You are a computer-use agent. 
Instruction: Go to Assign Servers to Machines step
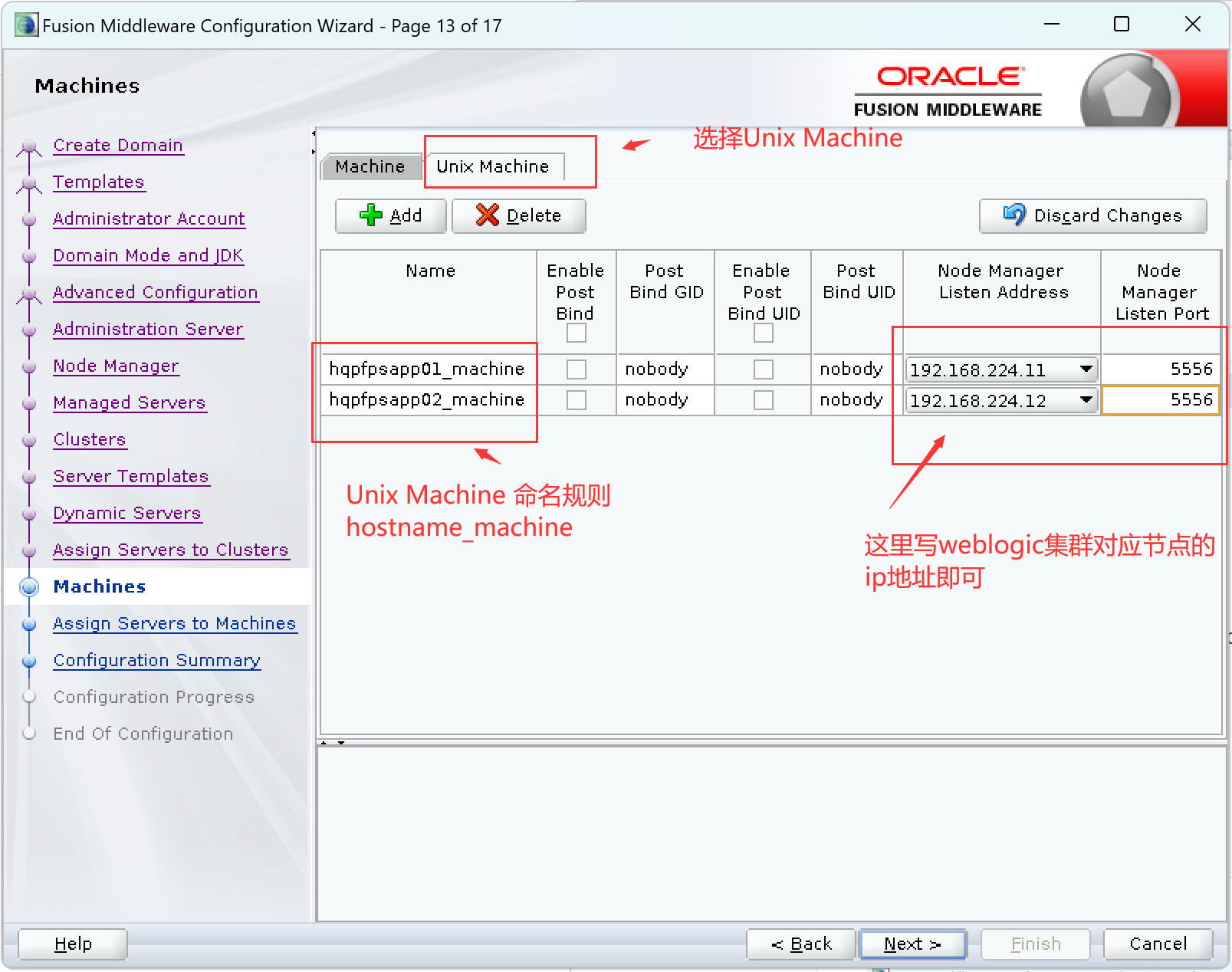click(175, 624)
